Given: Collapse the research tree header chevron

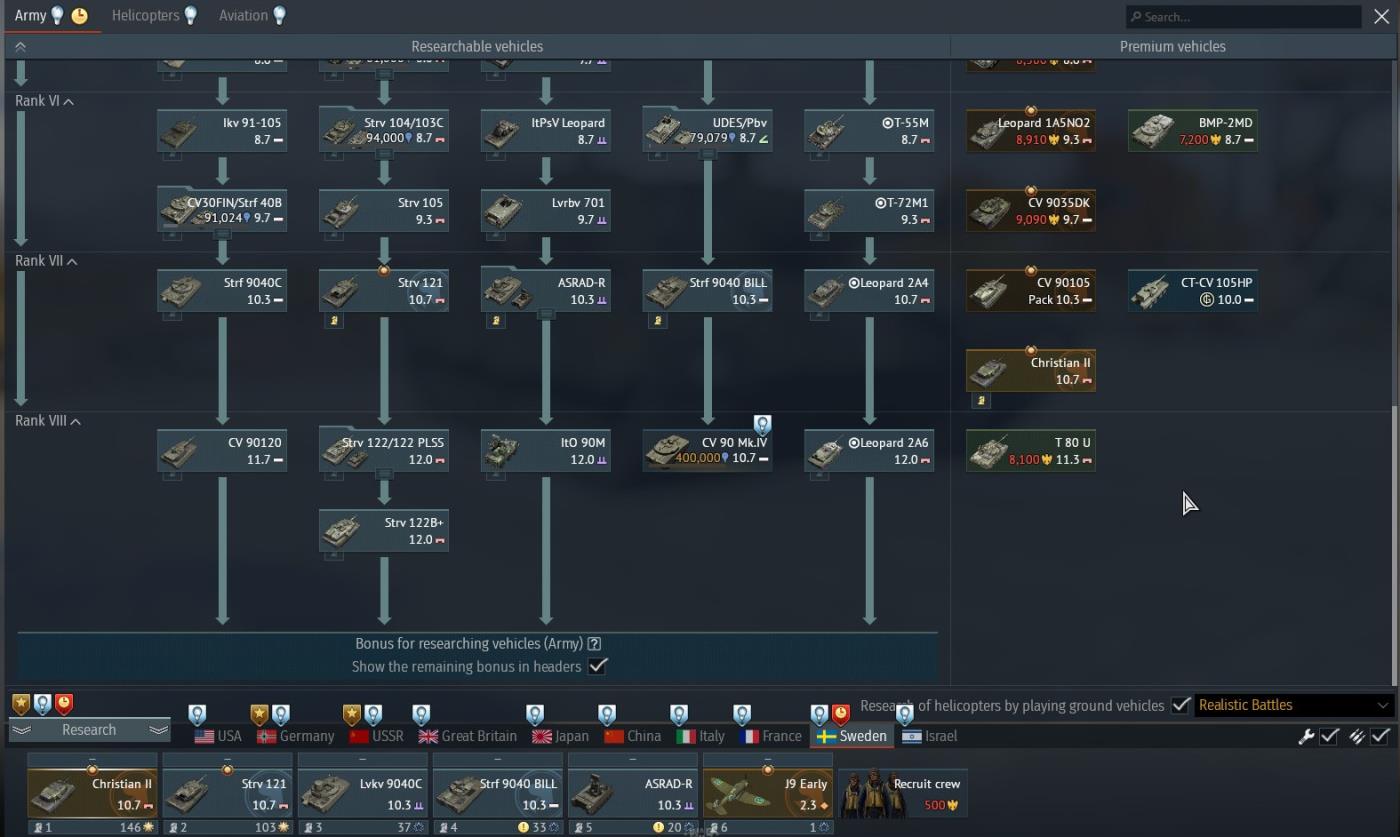Looking at the screenshot, I should [20, 47].
